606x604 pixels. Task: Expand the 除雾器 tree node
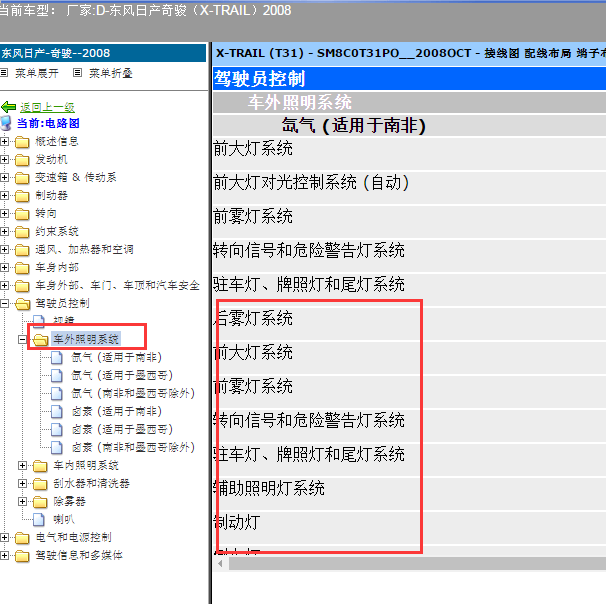(22, 501)
